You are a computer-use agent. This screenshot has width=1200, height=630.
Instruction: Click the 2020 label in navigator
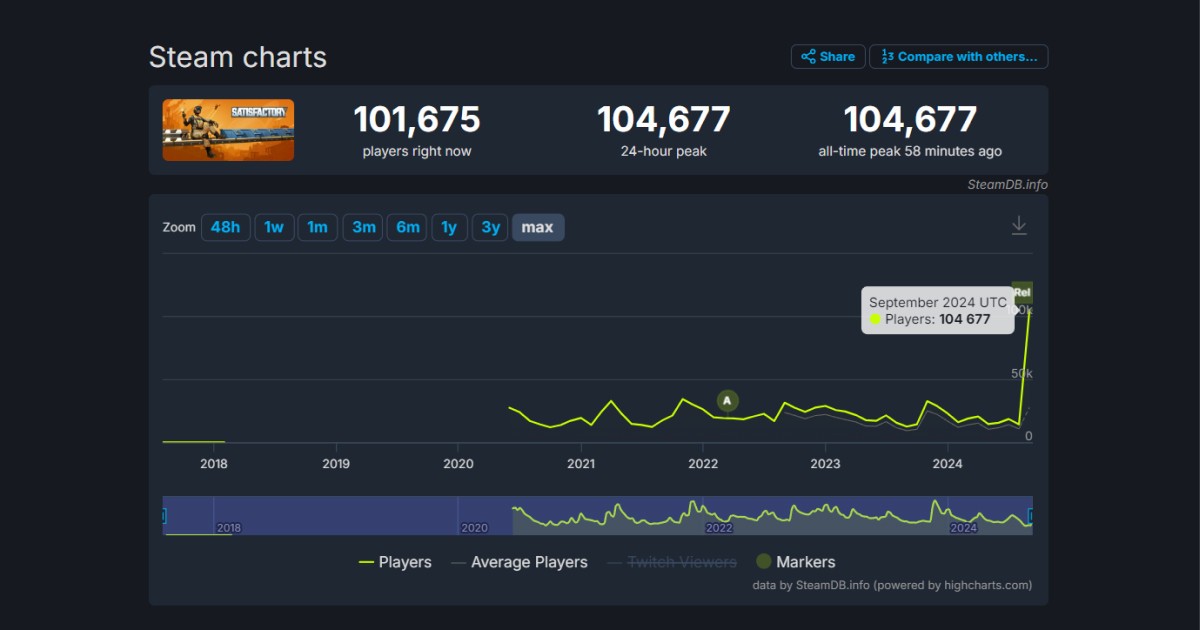tap(474, 528)
